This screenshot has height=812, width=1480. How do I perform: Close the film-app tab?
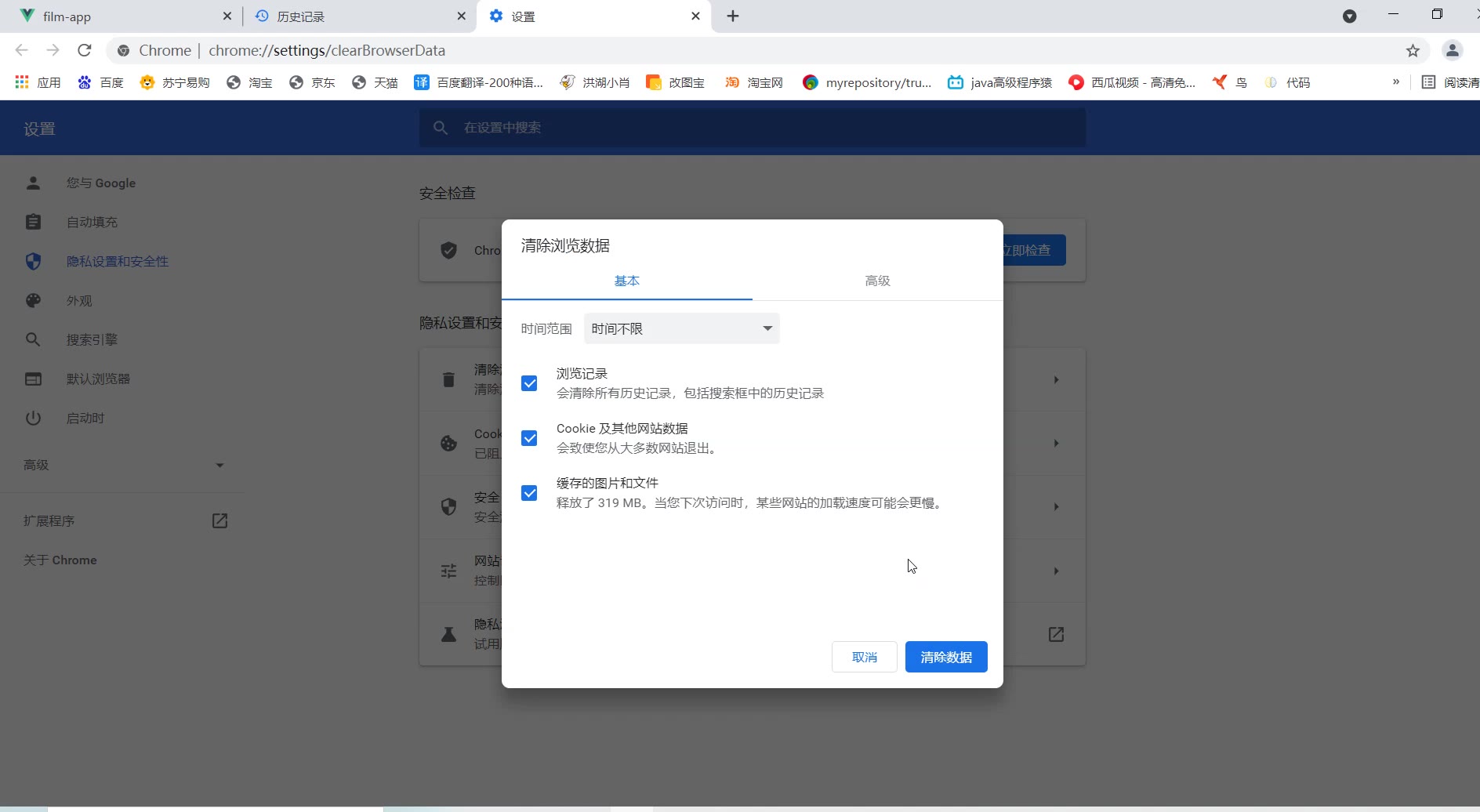tap(227, 16)
